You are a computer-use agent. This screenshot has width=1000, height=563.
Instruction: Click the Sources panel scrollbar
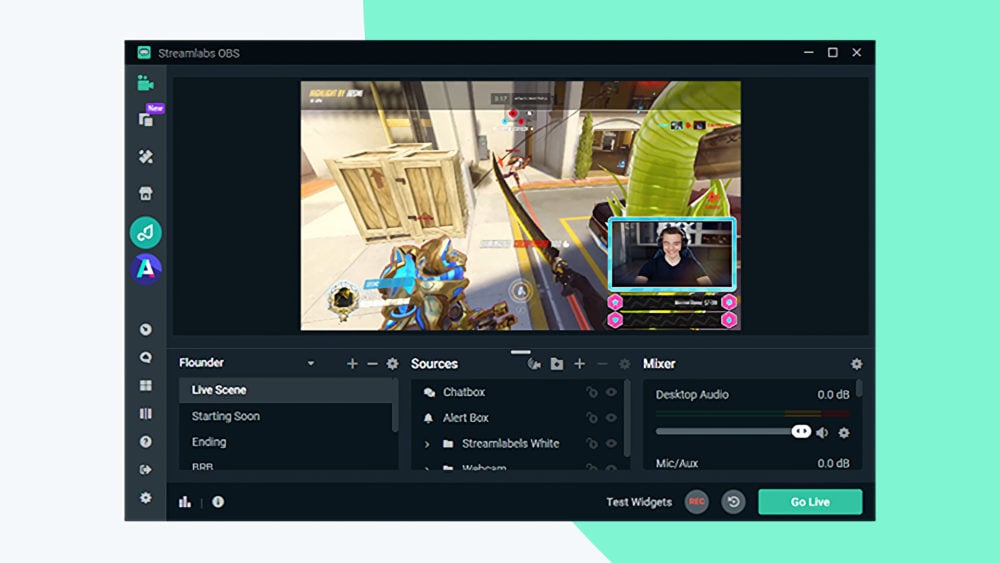pos(627,418)
